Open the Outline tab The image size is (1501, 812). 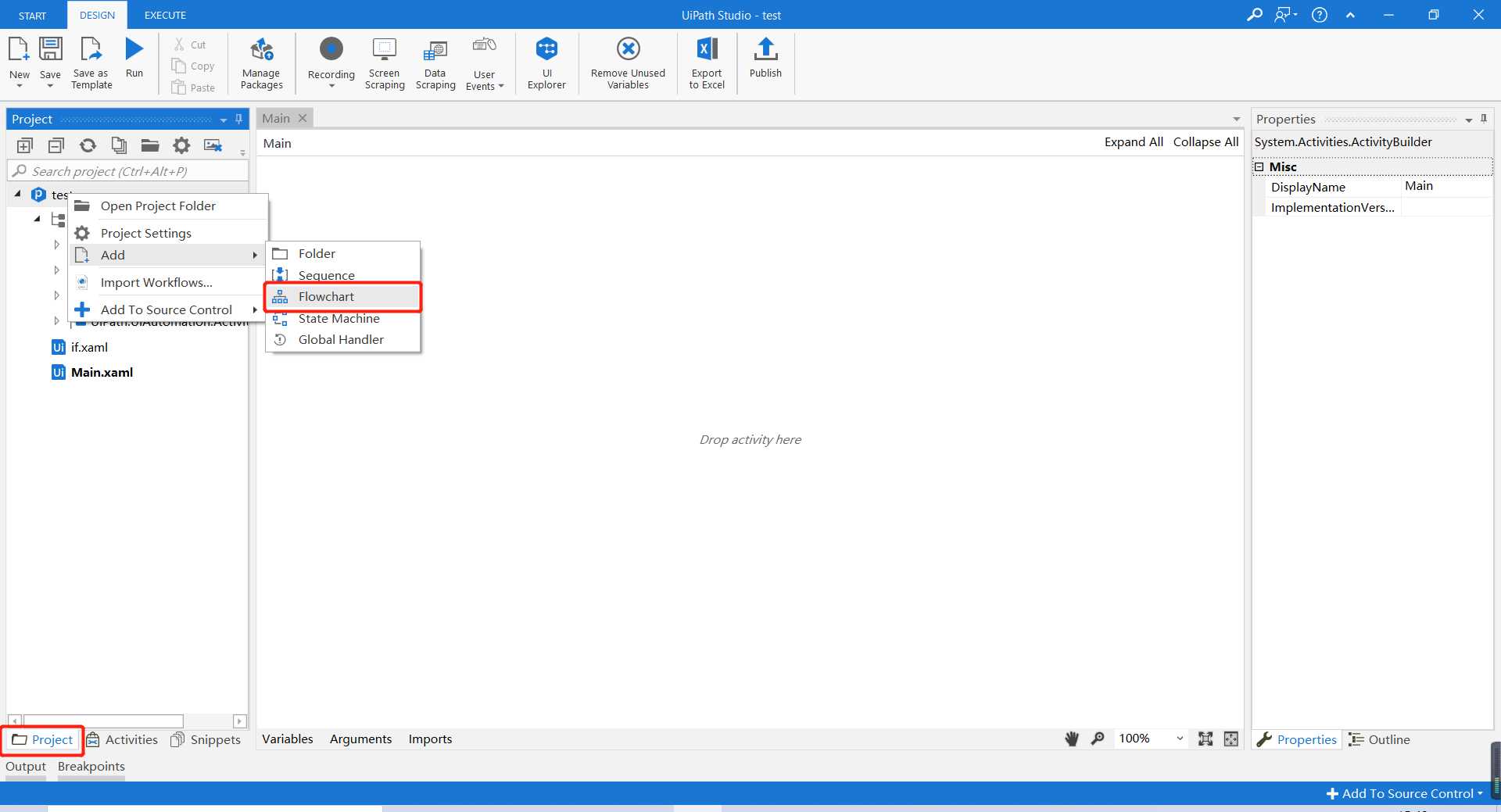point(1379,739)
